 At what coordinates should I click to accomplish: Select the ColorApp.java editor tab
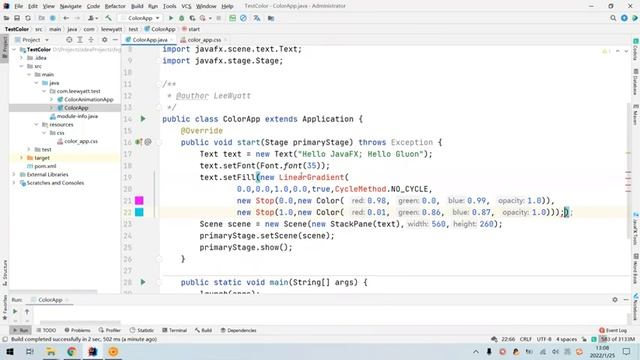click(x=149, y=40)
